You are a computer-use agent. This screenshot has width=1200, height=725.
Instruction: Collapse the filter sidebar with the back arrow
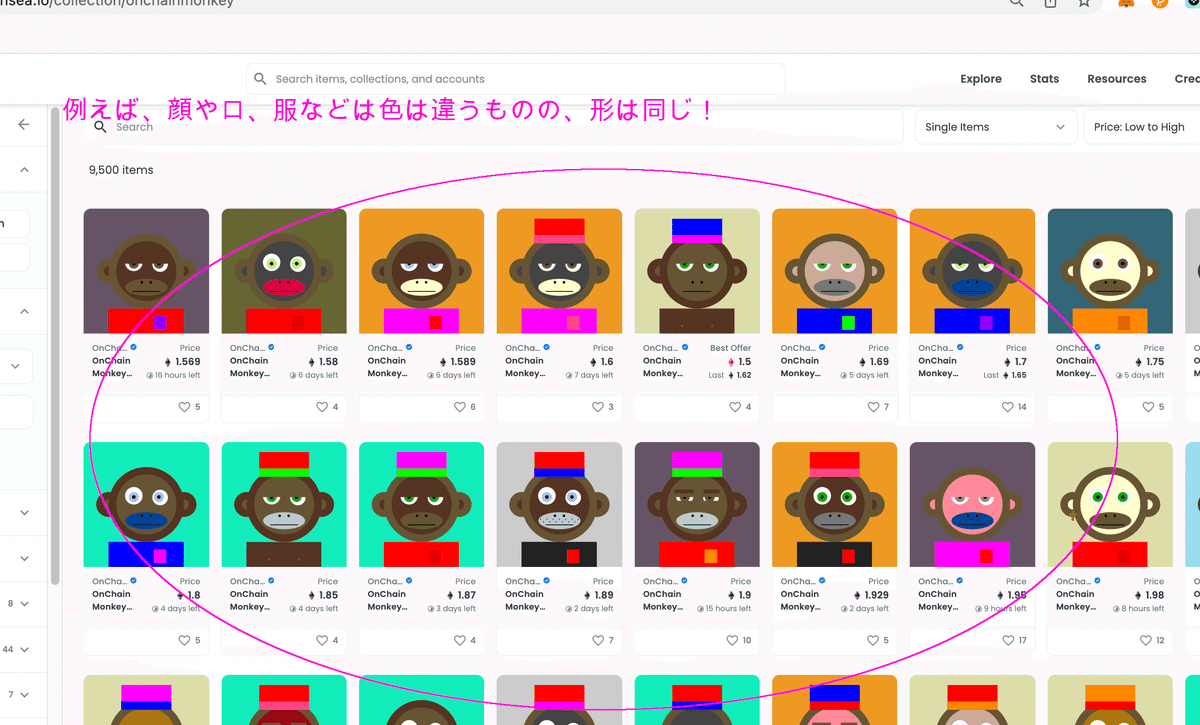24,125
